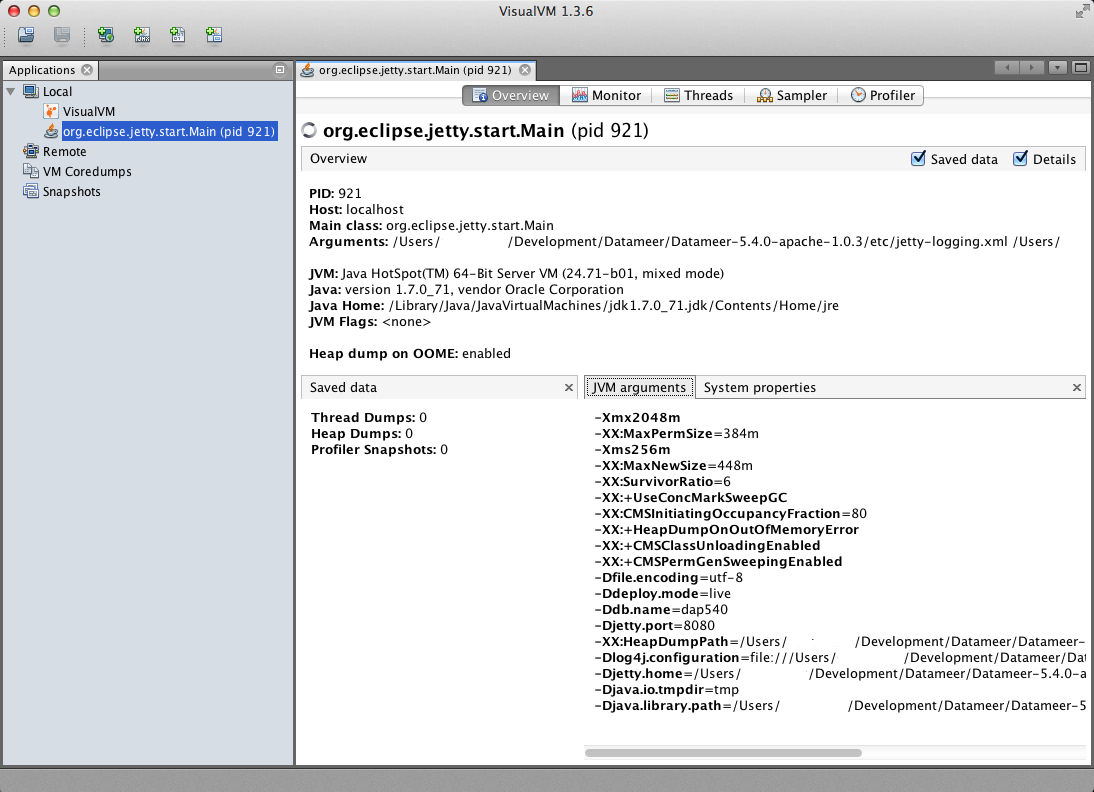Click the -XX:+CMSPermGenSweepingEnabled line
This screenshot has height=792, width=1094.
pos(718,562)
